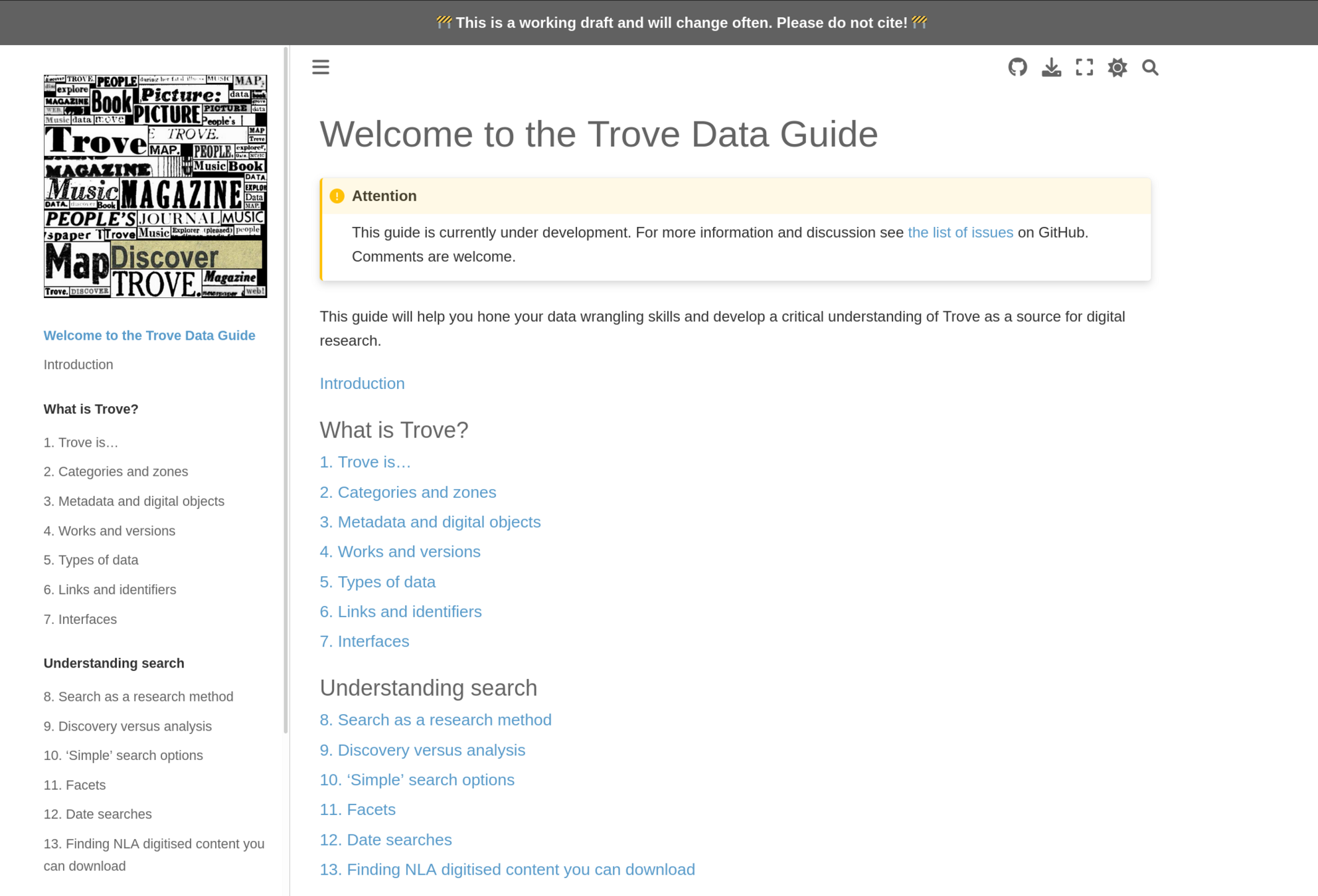Select 'Welcome to the Trove Data Guide' sidebar link
This screenshot has width=1318, height=896.
[x=149, y=335]
